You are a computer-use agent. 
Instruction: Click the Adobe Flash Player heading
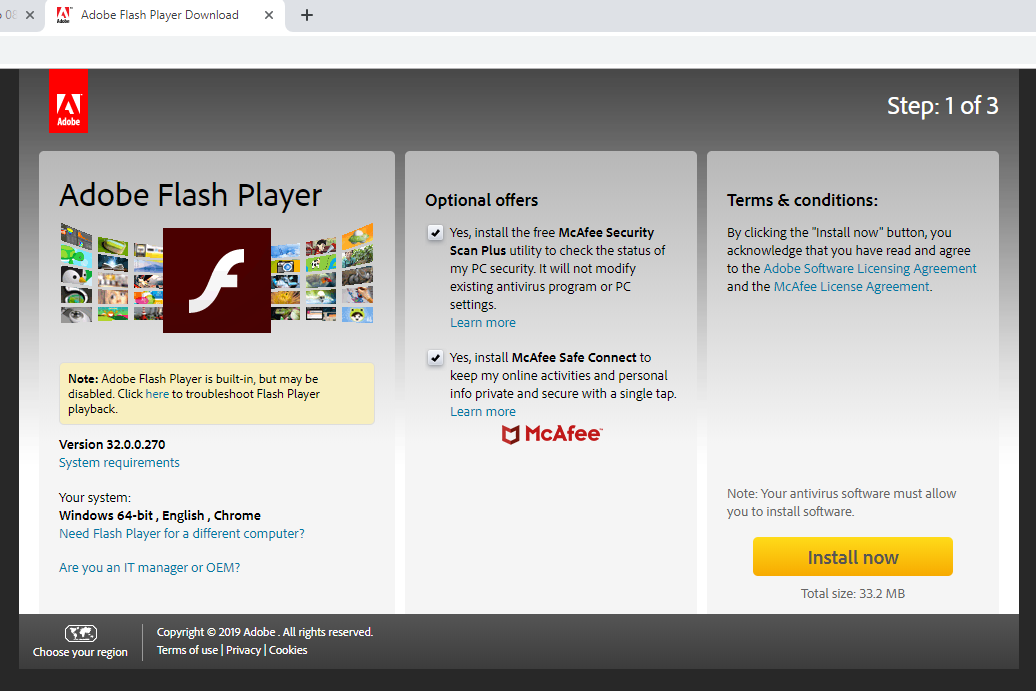(x=190, y=196)
